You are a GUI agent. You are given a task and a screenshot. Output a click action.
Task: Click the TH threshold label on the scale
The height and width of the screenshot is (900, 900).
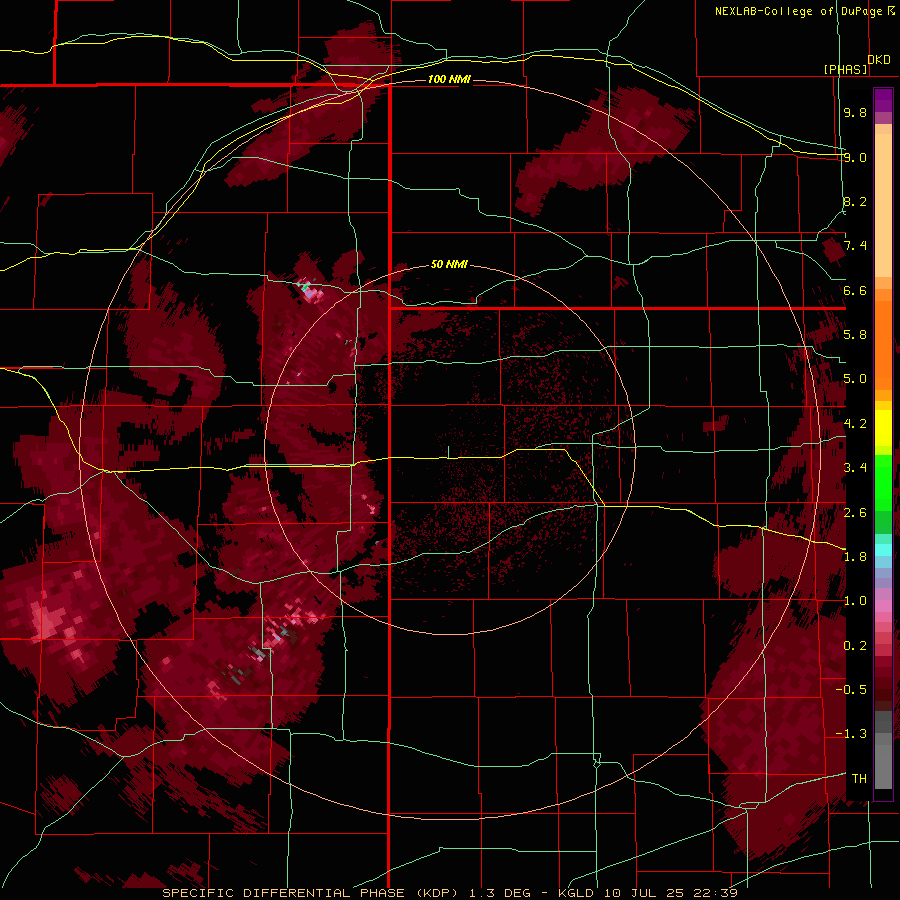point(859,779)
